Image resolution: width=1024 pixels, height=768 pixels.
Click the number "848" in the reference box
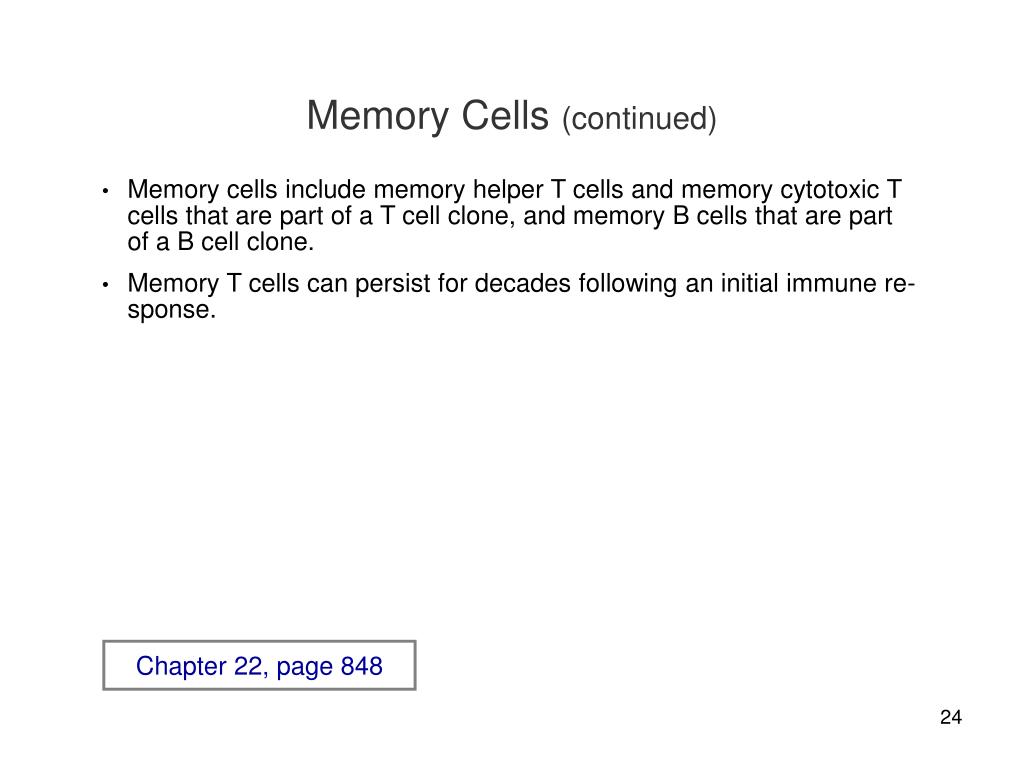361,666
